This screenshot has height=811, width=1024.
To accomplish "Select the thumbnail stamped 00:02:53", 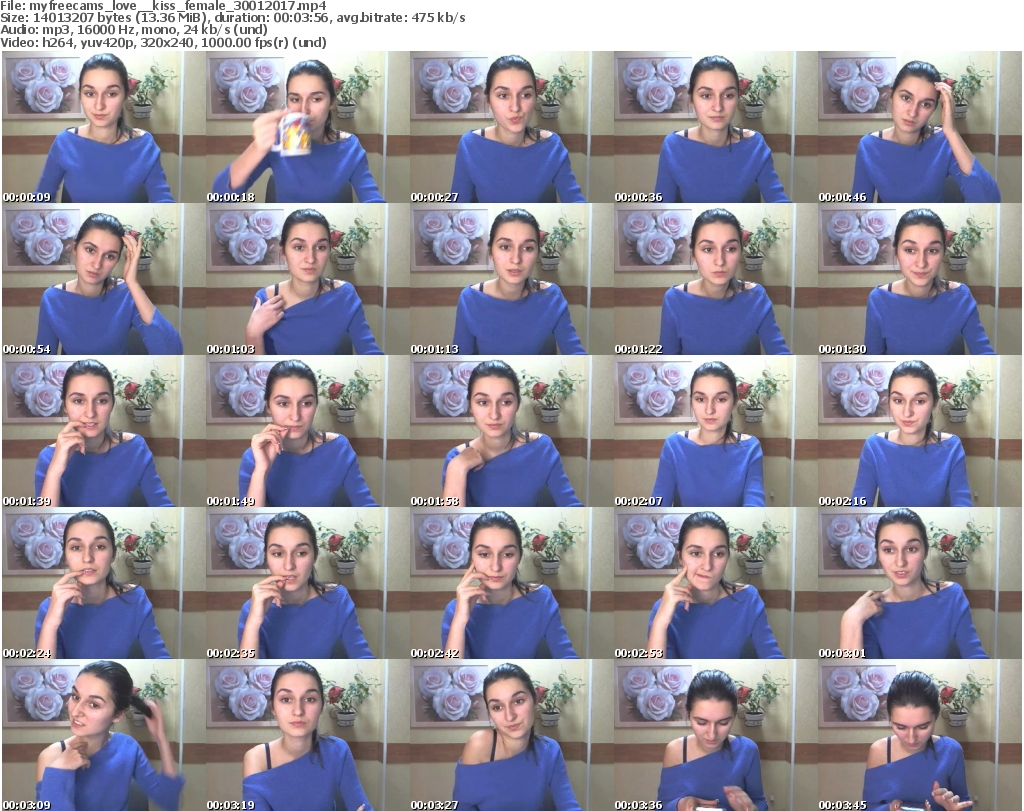I will [x=715, y=583].
